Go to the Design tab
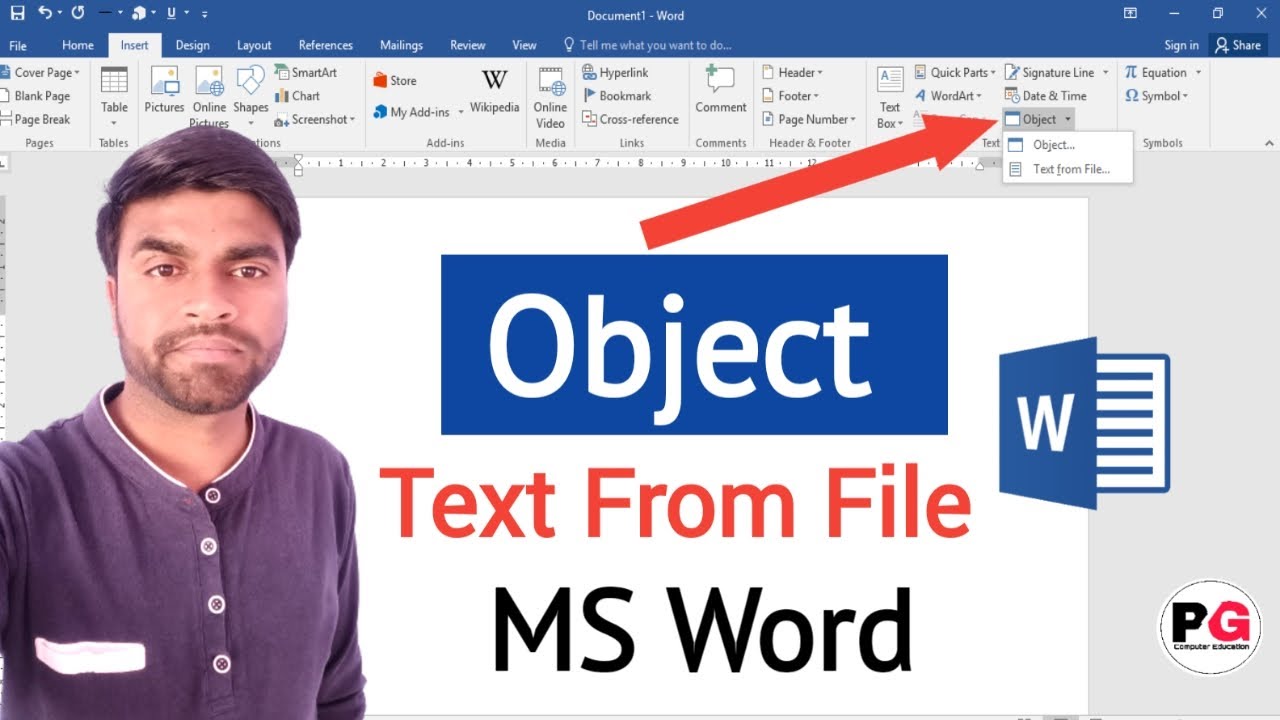1280x720 pixels. (x=192, y=45)
